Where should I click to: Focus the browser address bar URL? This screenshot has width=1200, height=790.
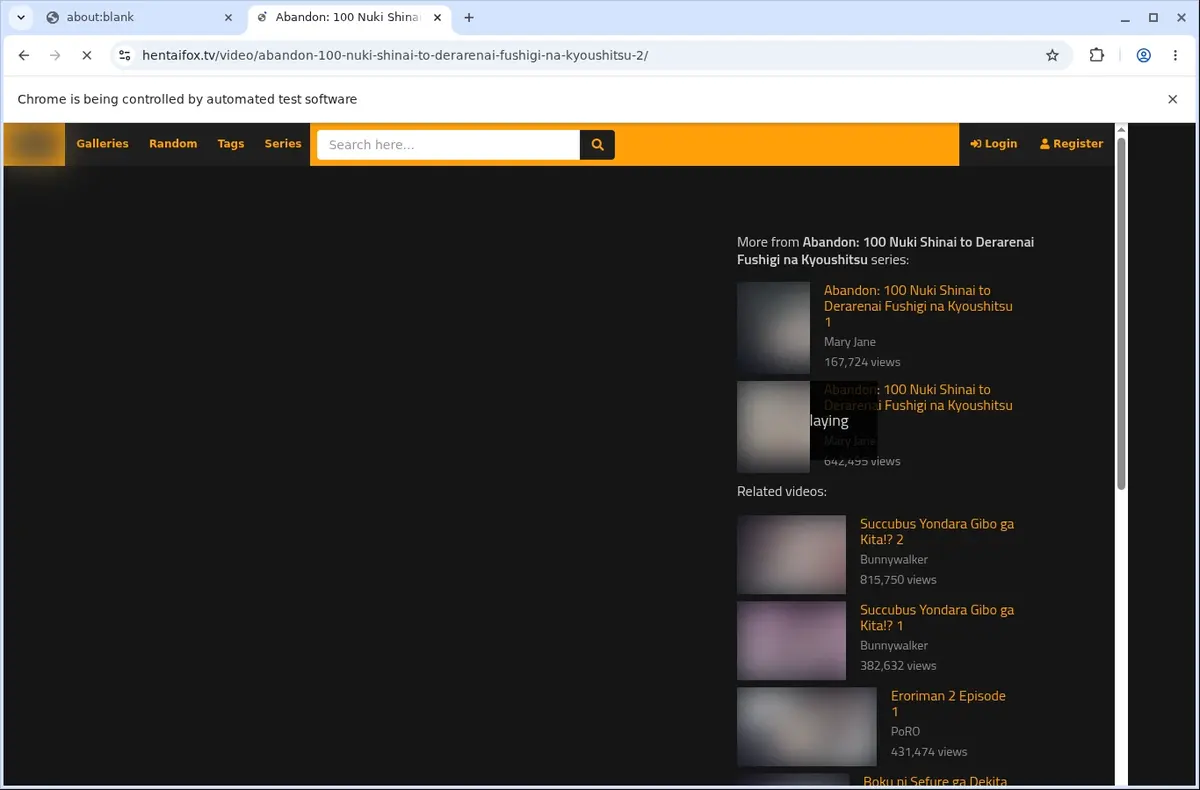[x=395, y=55]
